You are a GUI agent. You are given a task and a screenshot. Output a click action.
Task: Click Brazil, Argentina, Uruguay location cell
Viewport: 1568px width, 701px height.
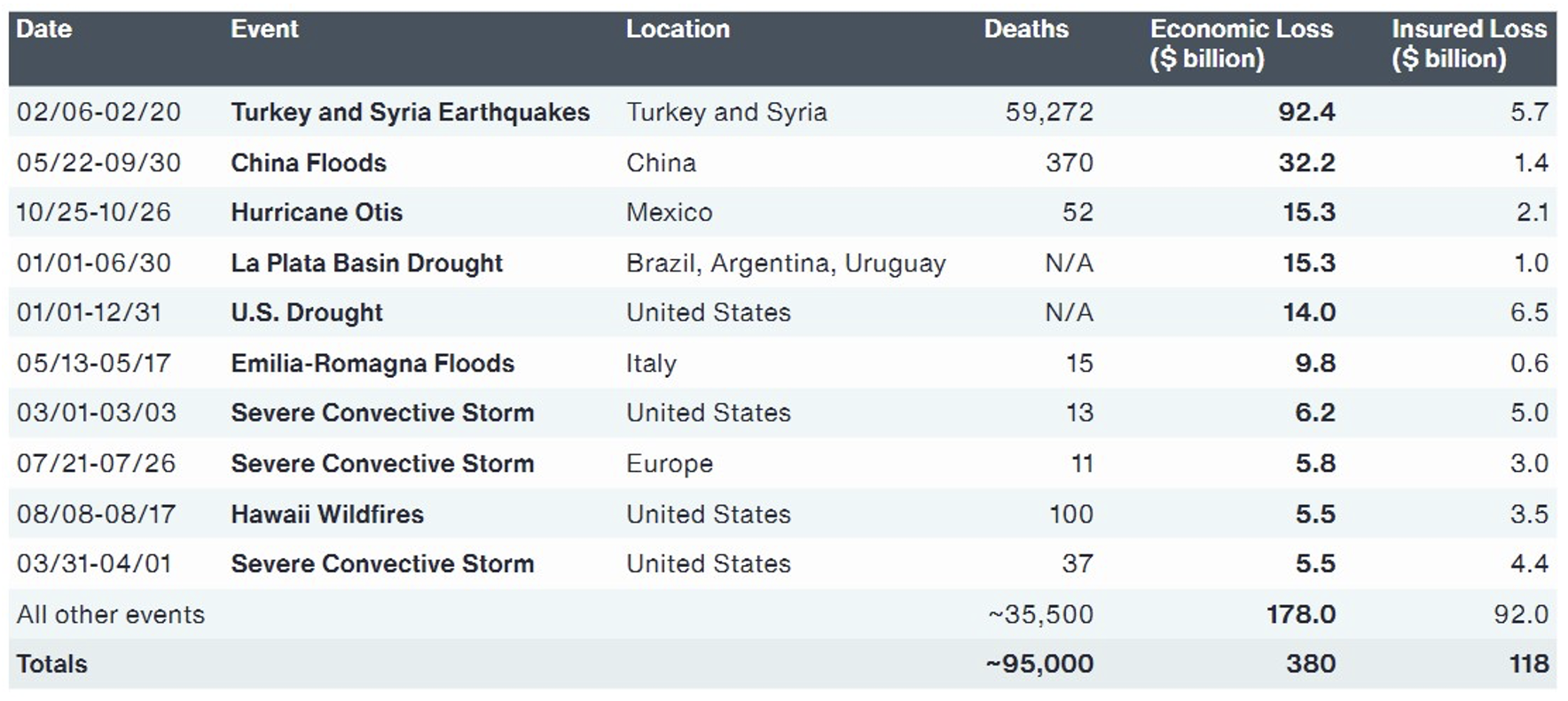tap(786, 264)
